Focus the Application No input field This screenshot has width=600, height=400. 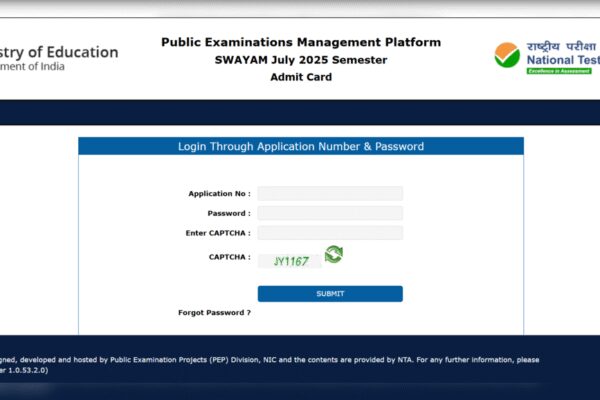[330, 194]
